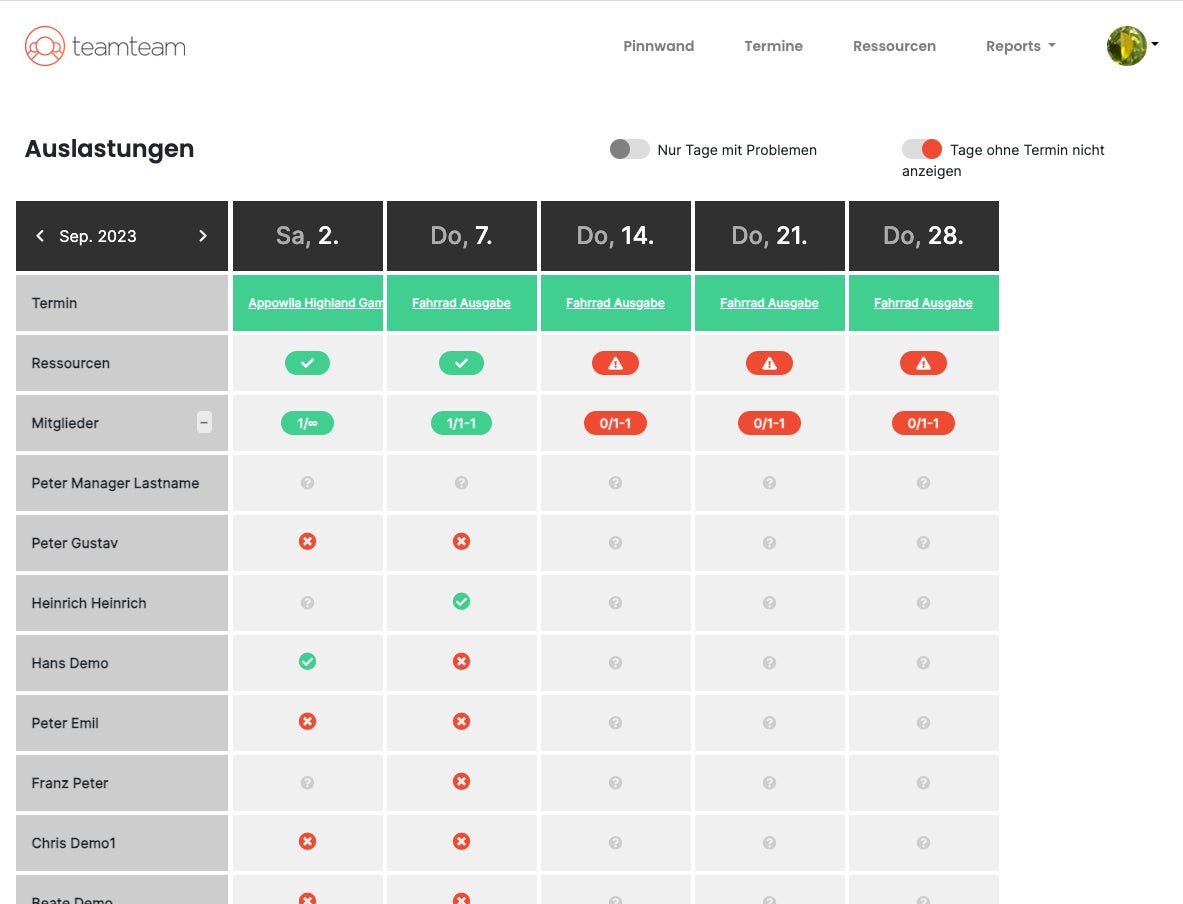Screen dimensions: 1183x904
Task: Click Hans Demo's green check on Sa, 2.
Action: click(307, 662)
